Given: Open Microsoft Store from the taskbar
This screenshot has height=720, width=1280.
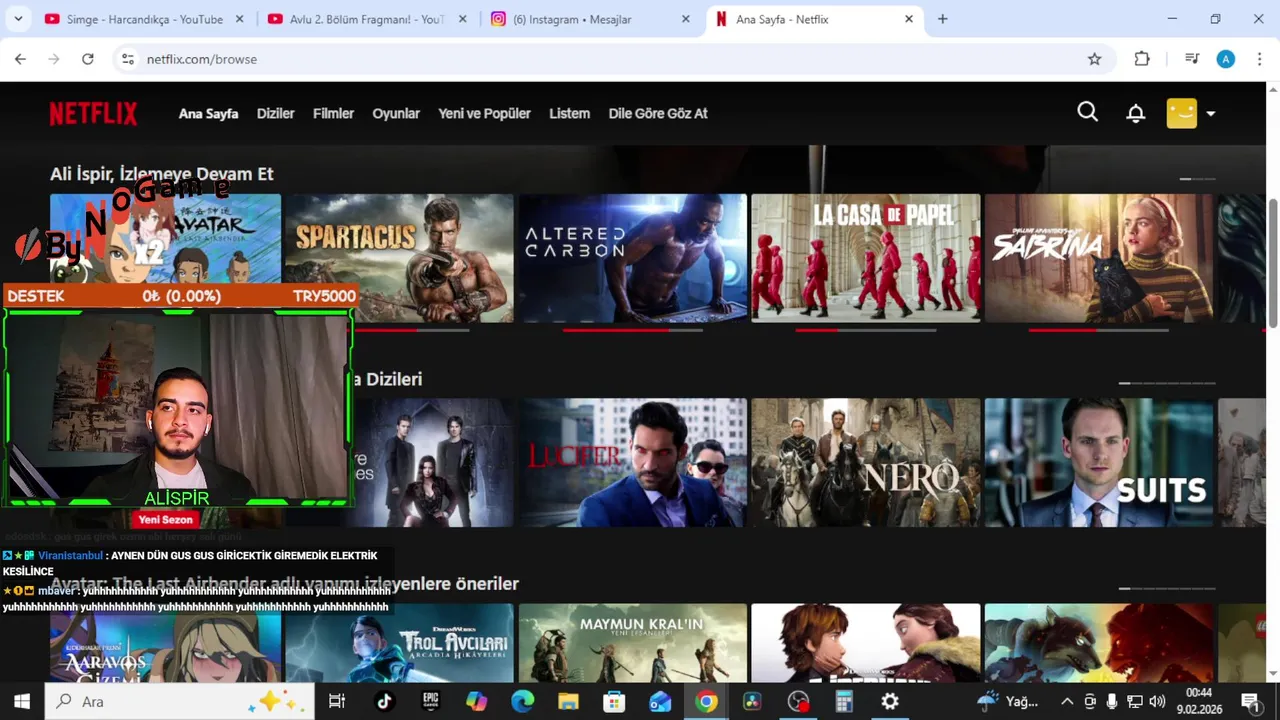Looking at the screenshot, I should click(614, 701).
